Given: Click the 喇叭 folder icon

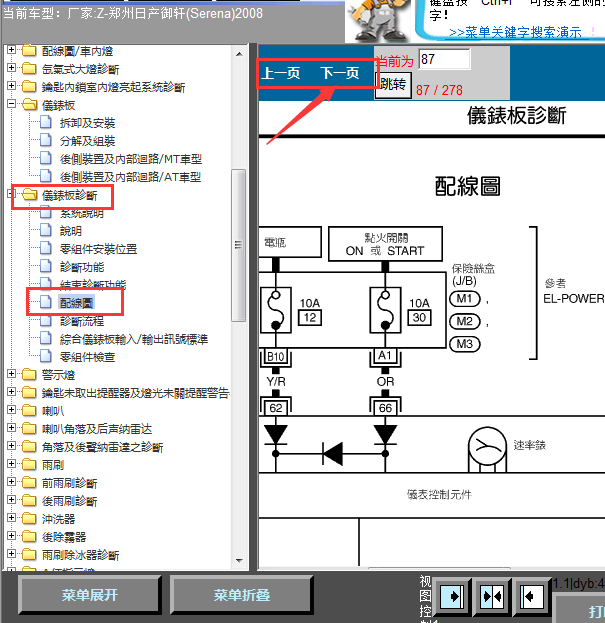Looking at the screenshot, I should 29,410.
